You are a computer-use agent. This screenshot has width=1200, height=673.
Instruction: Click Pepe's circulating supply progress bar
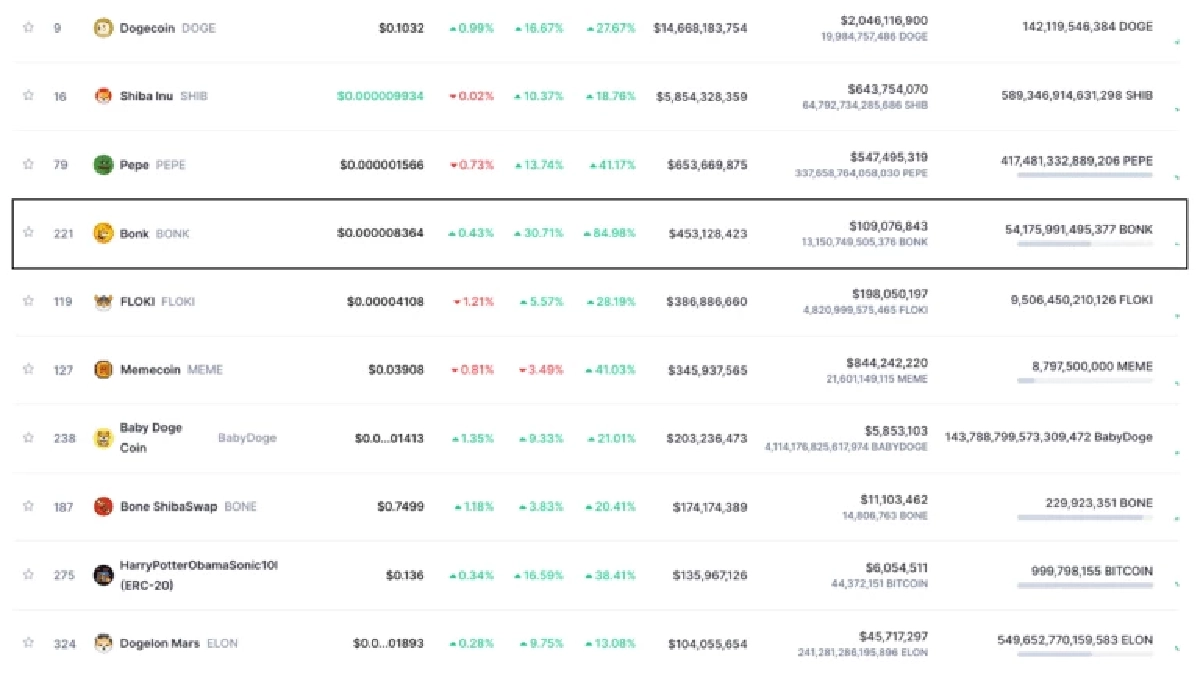point(1084,176)
